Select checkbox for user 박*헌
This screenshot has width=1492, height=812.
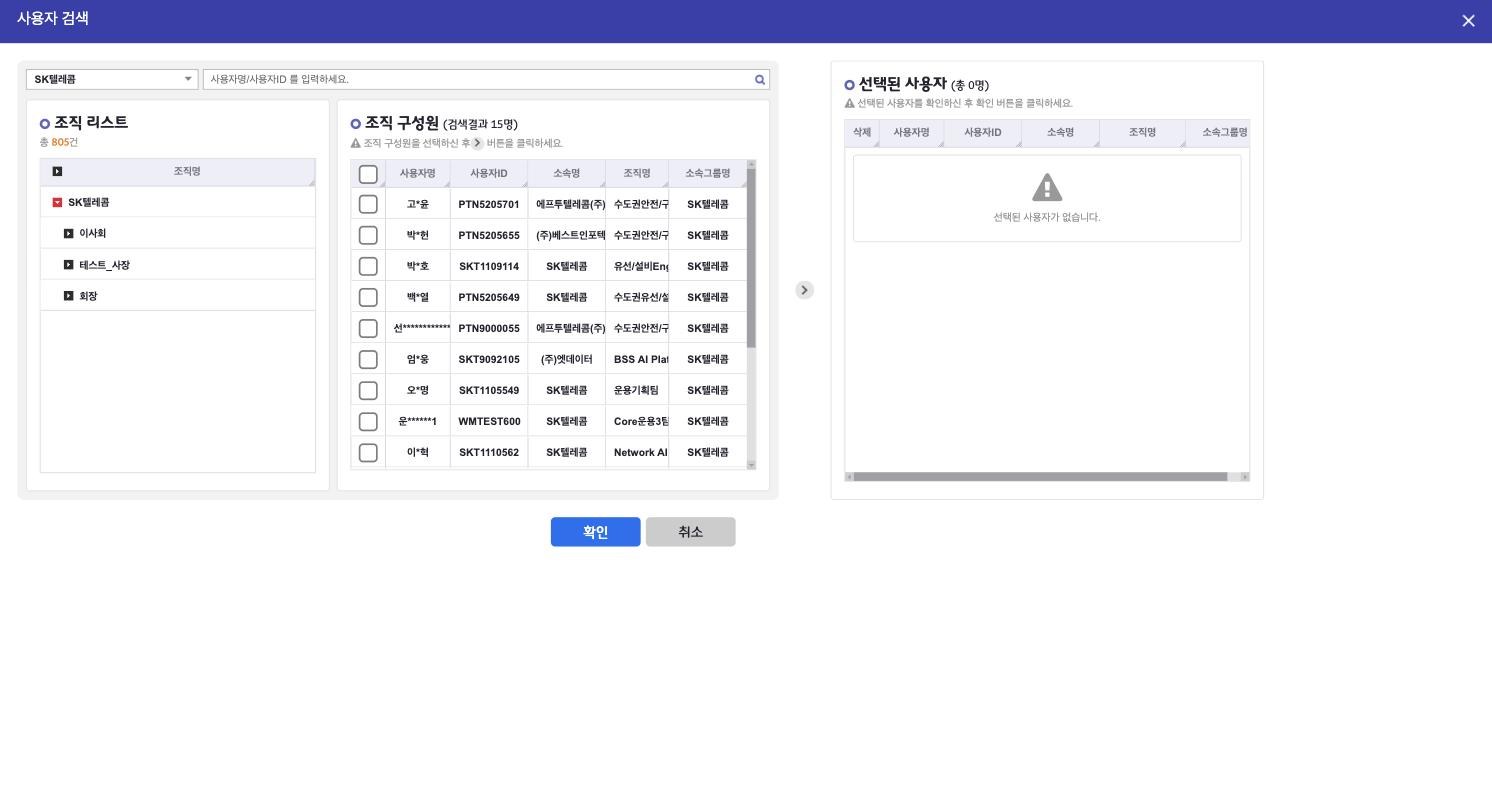[x=368, y=235]
